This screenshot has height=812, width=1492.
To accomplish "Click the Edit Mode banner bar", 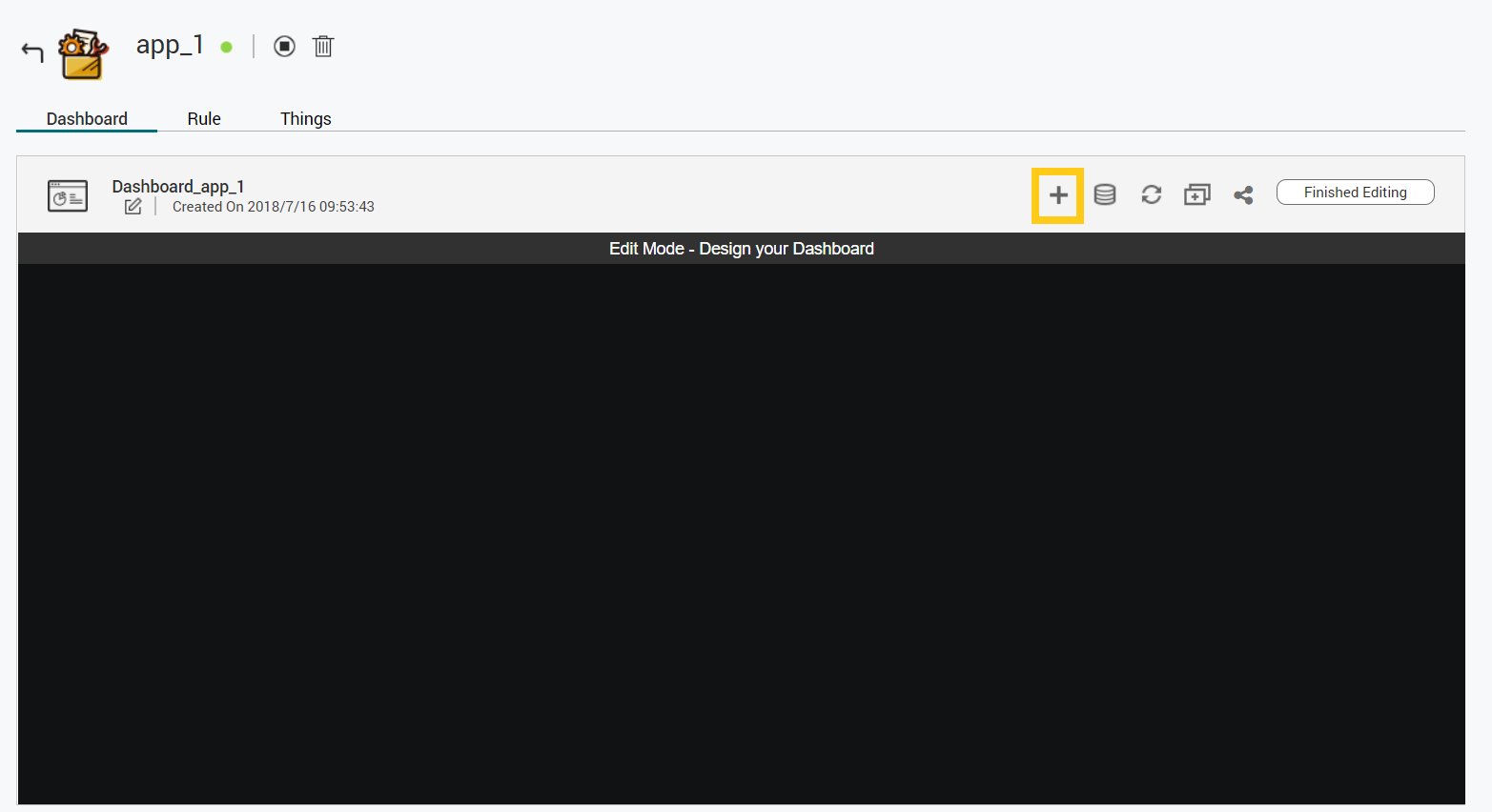I will pos(741,249).
